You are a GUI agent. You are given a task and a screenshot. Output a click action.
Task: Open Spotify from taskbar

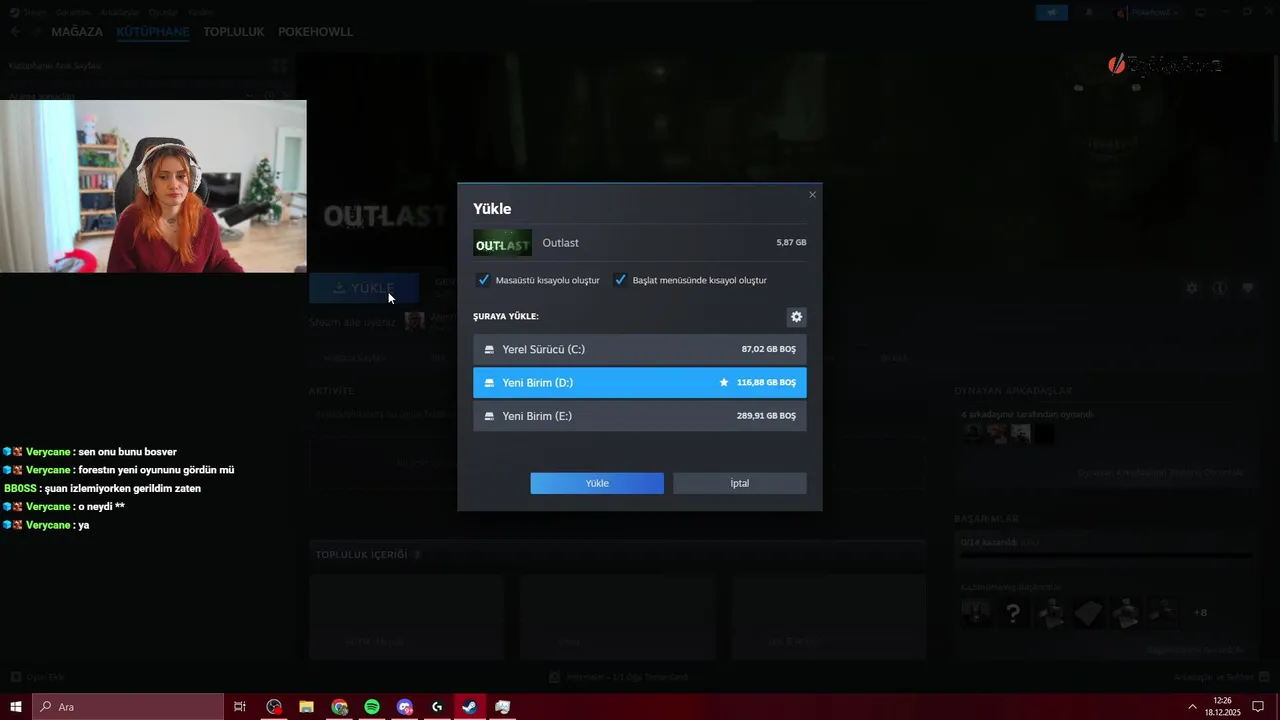pos(372,707)
